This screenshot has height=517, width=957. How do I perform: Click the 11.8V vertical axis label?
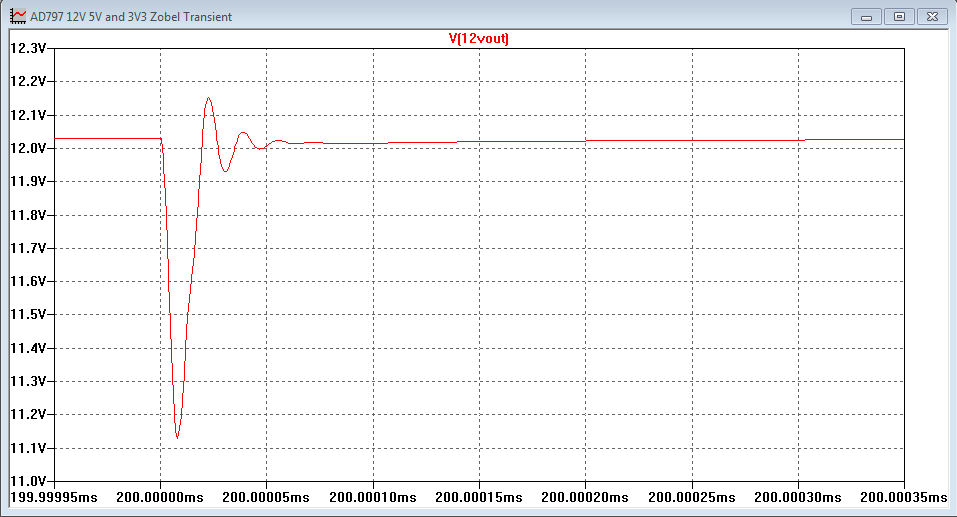28,215
